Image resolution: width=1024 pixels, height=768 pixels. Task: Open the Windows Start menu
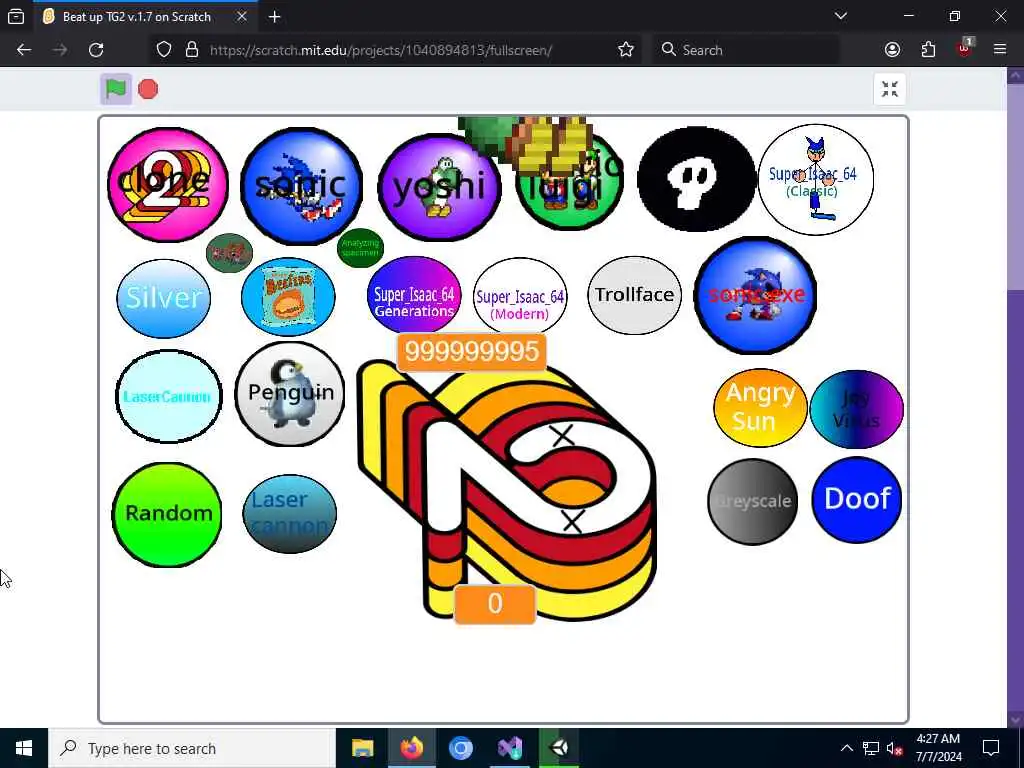[x=24, y=748]
